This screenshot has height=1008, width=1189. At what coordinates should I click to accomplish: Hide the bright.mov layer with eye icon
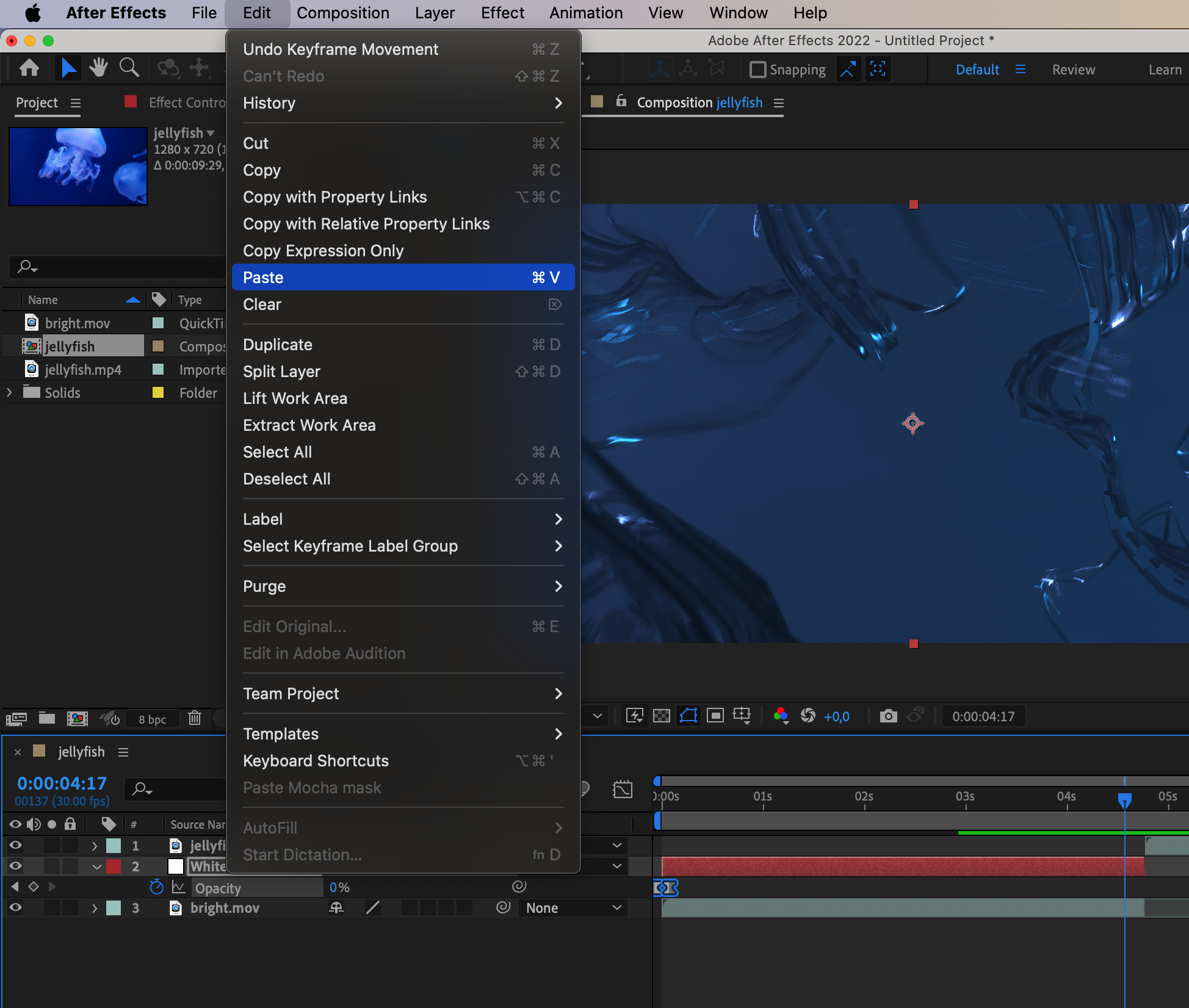15,908
